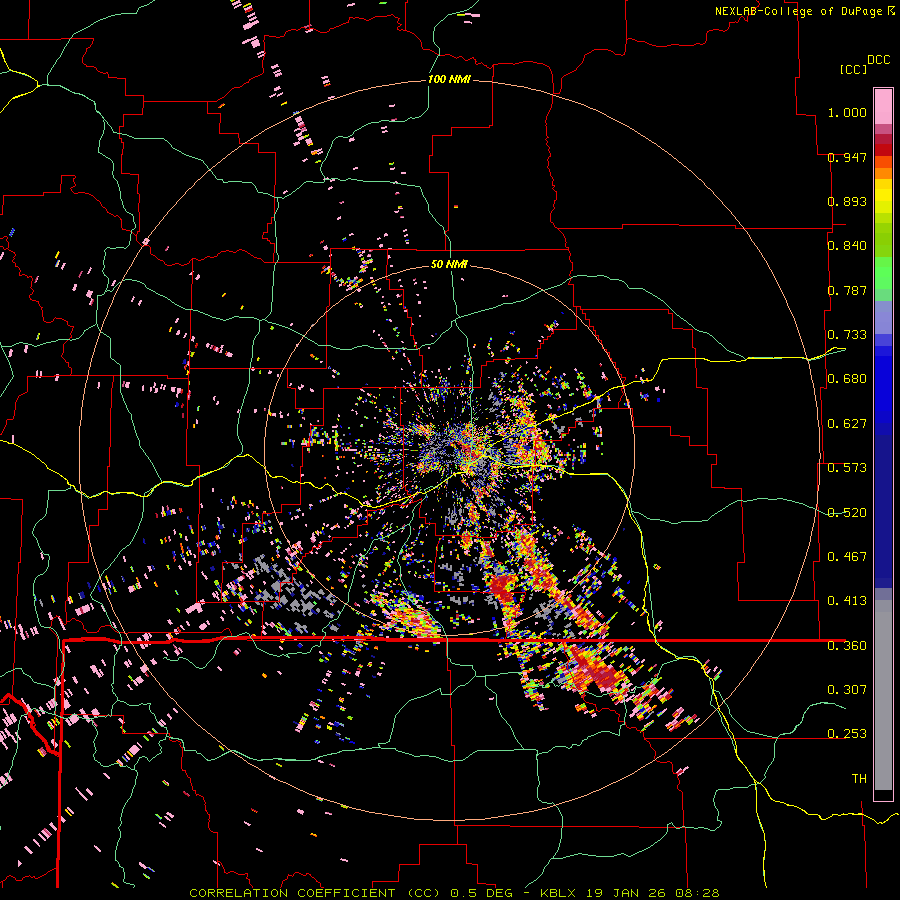The image size is (900, 900).
Task: Click the 1.000 scale value
Action: tap(847, 112)
